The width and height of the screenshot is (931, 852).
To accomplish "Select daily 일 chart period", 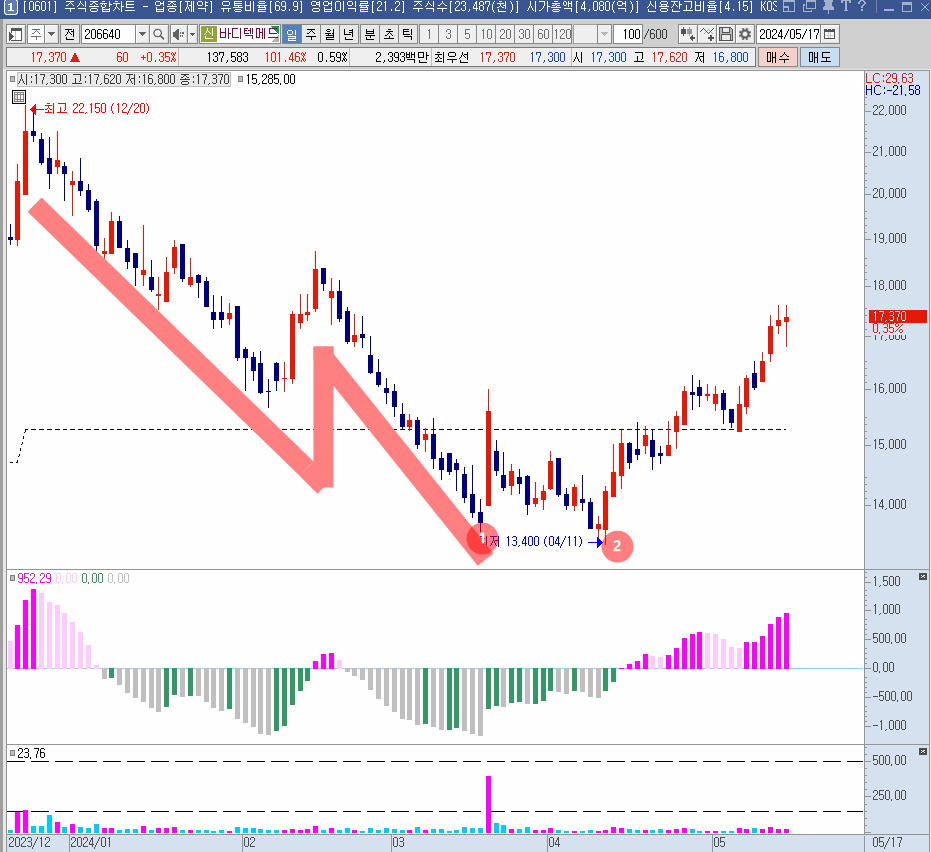I will tap(292, 34).
